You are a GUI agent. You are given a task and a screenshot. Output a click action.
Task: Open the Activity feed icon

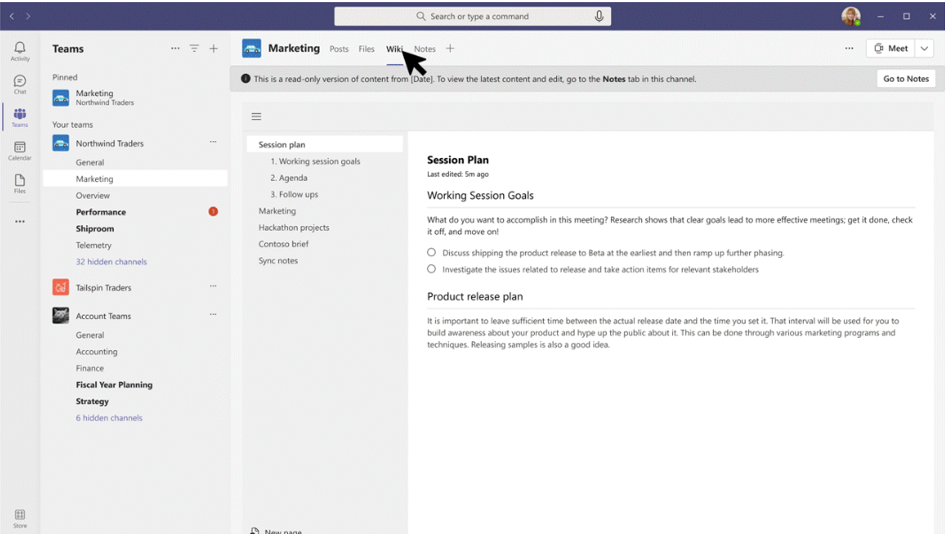(x=20, y=51)
